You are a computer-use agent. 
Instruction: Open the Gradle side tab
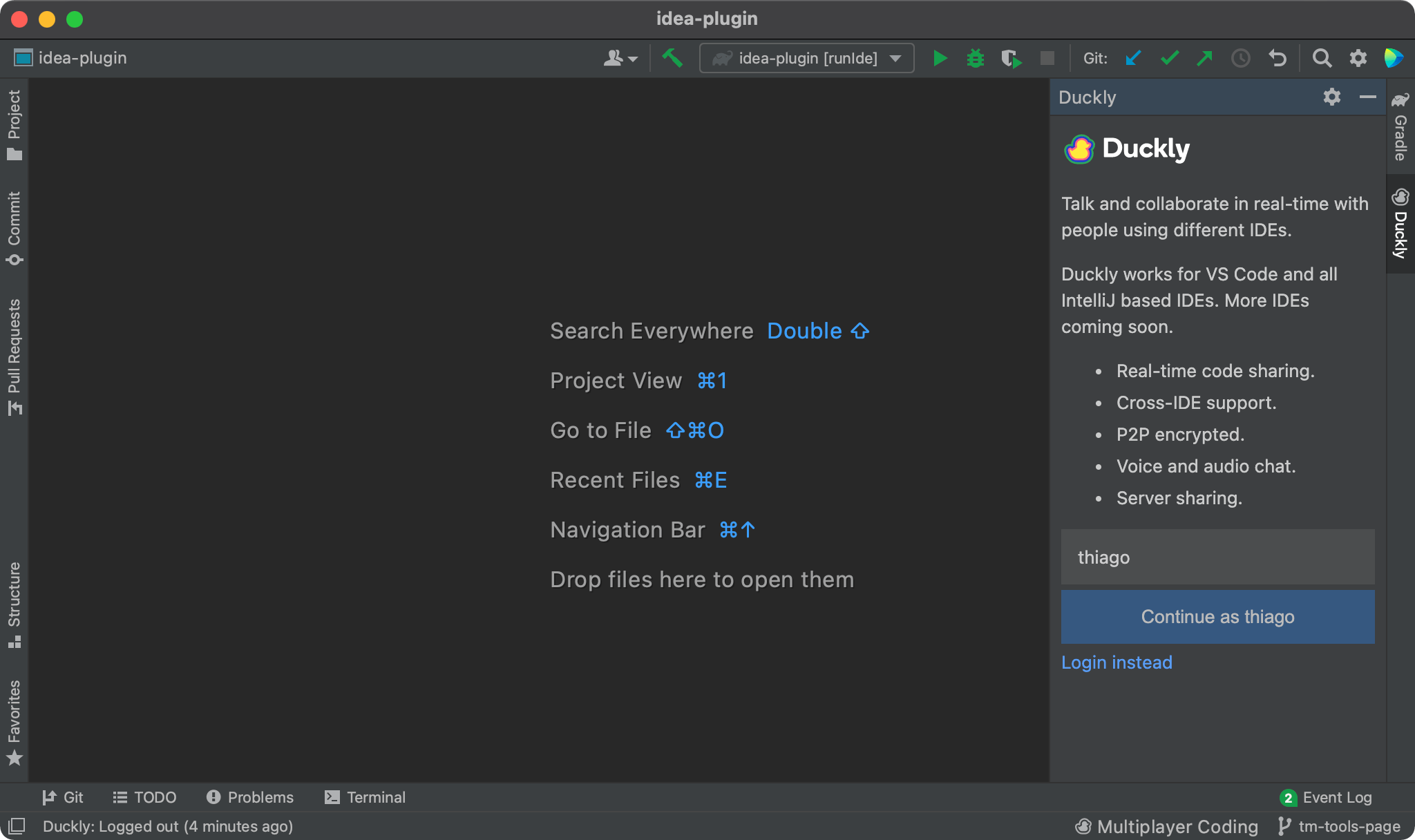click(1400, 126)
